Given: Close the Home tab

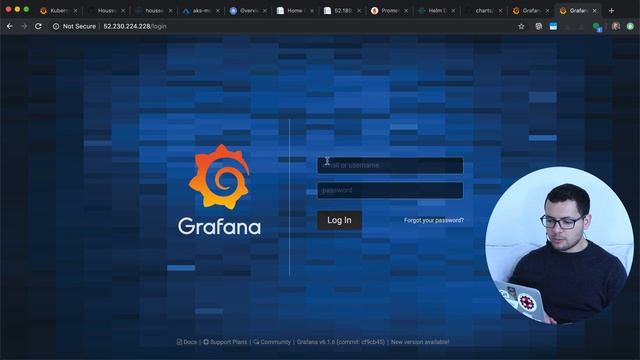Looking at the screenshot, I should click(x=312, y=11).
